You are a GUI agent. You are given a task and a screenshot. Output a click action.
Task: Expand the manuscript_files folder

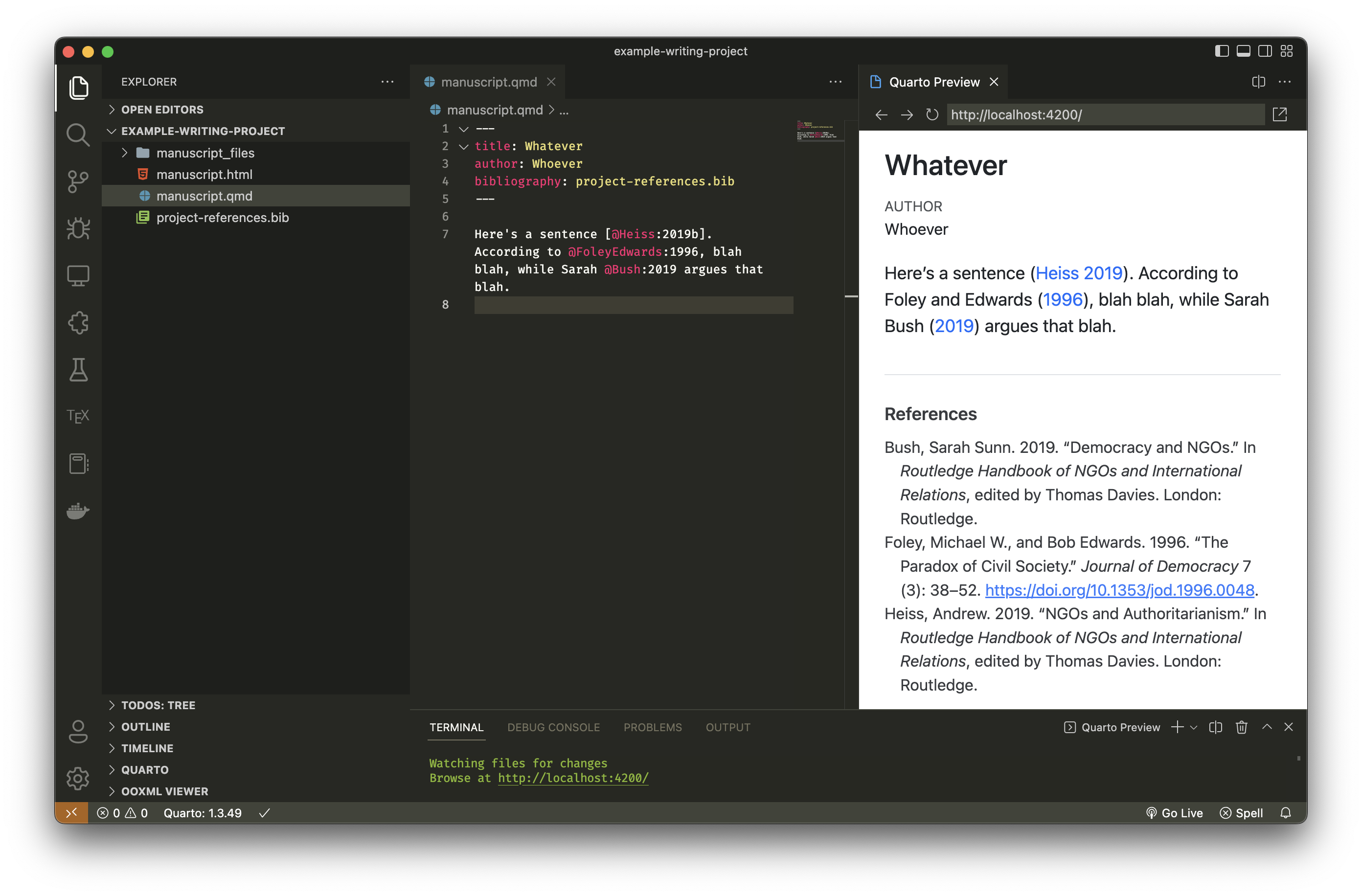pyautogui.click(x=124, y=153)
